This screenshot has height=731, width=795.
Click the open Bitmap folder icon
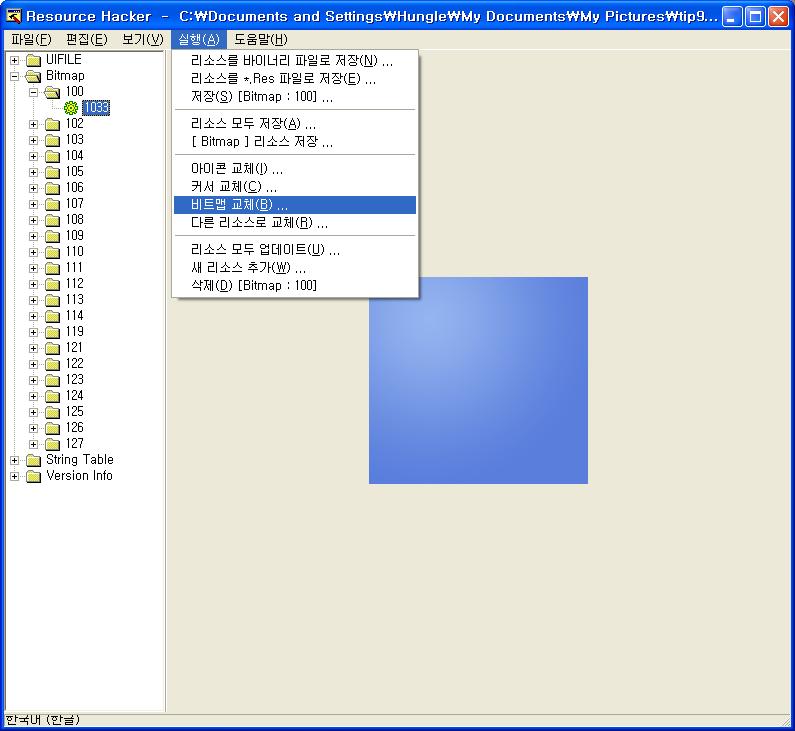pos(34,76)
